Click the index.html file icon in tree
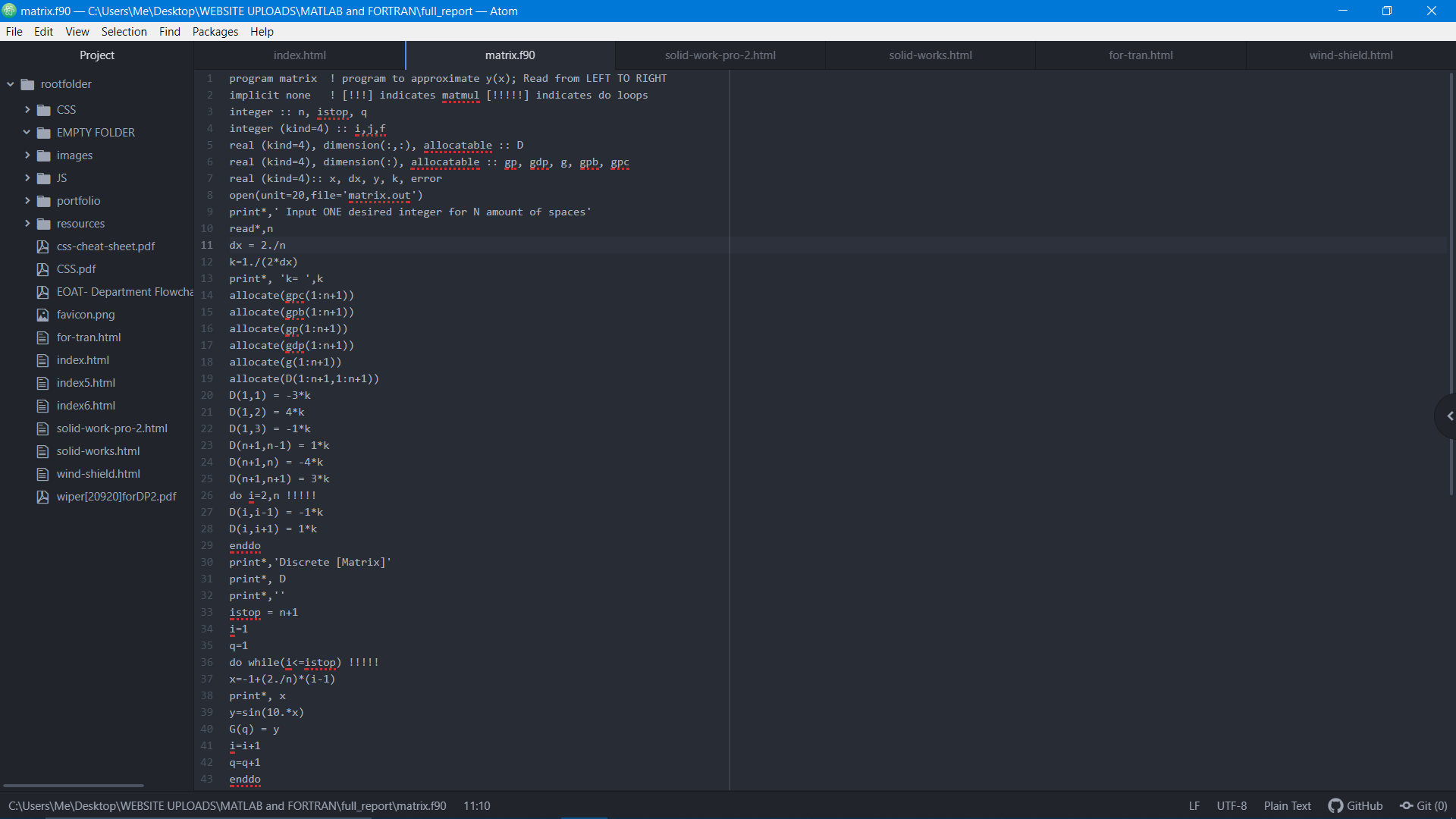 [x=43, y=360]
